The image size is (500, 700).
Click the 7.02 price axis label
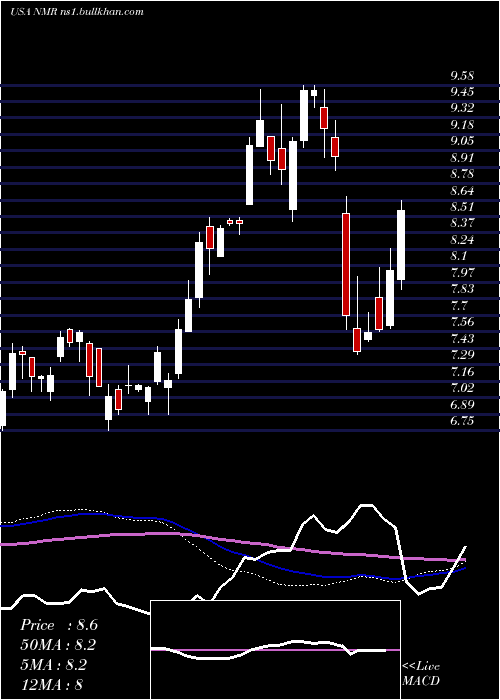pos(462,388)
